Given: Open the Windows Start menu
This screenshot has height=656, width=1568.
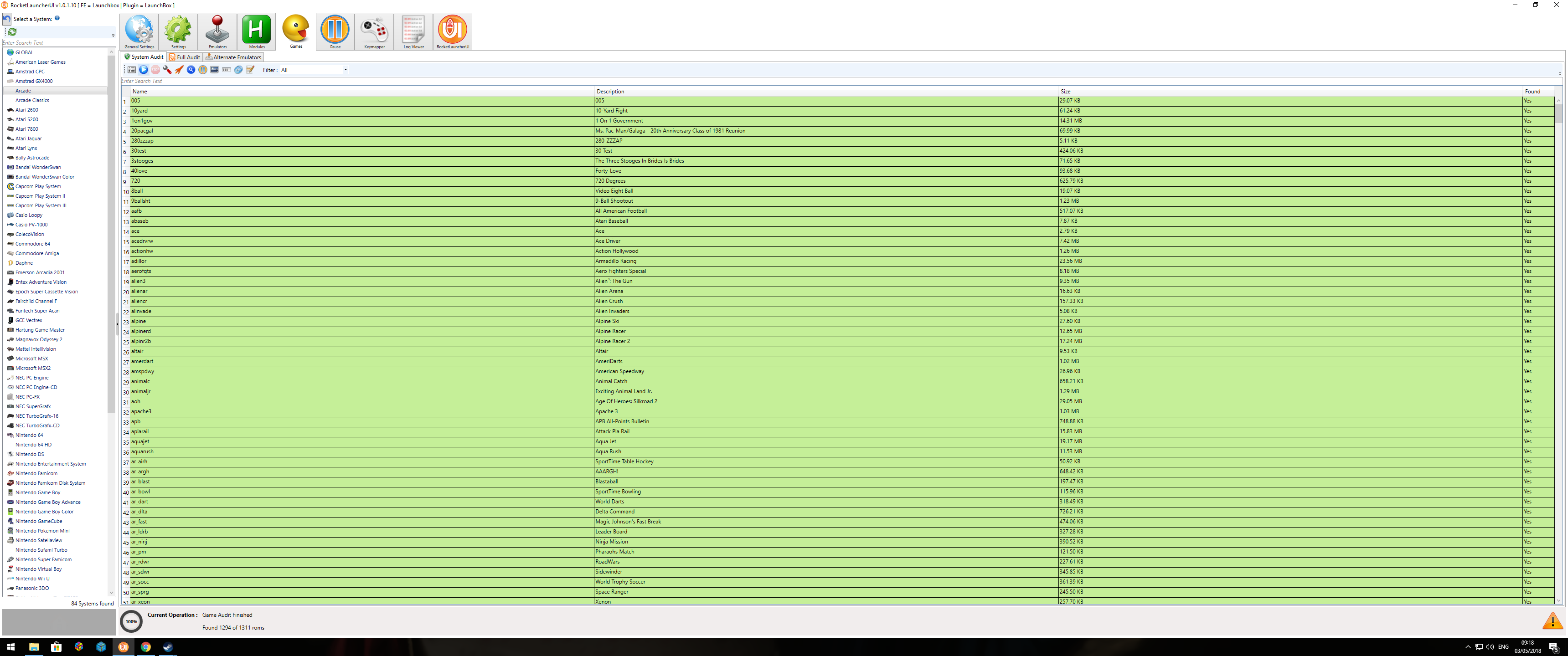Looking at the screenshot, I should [11, 647].
